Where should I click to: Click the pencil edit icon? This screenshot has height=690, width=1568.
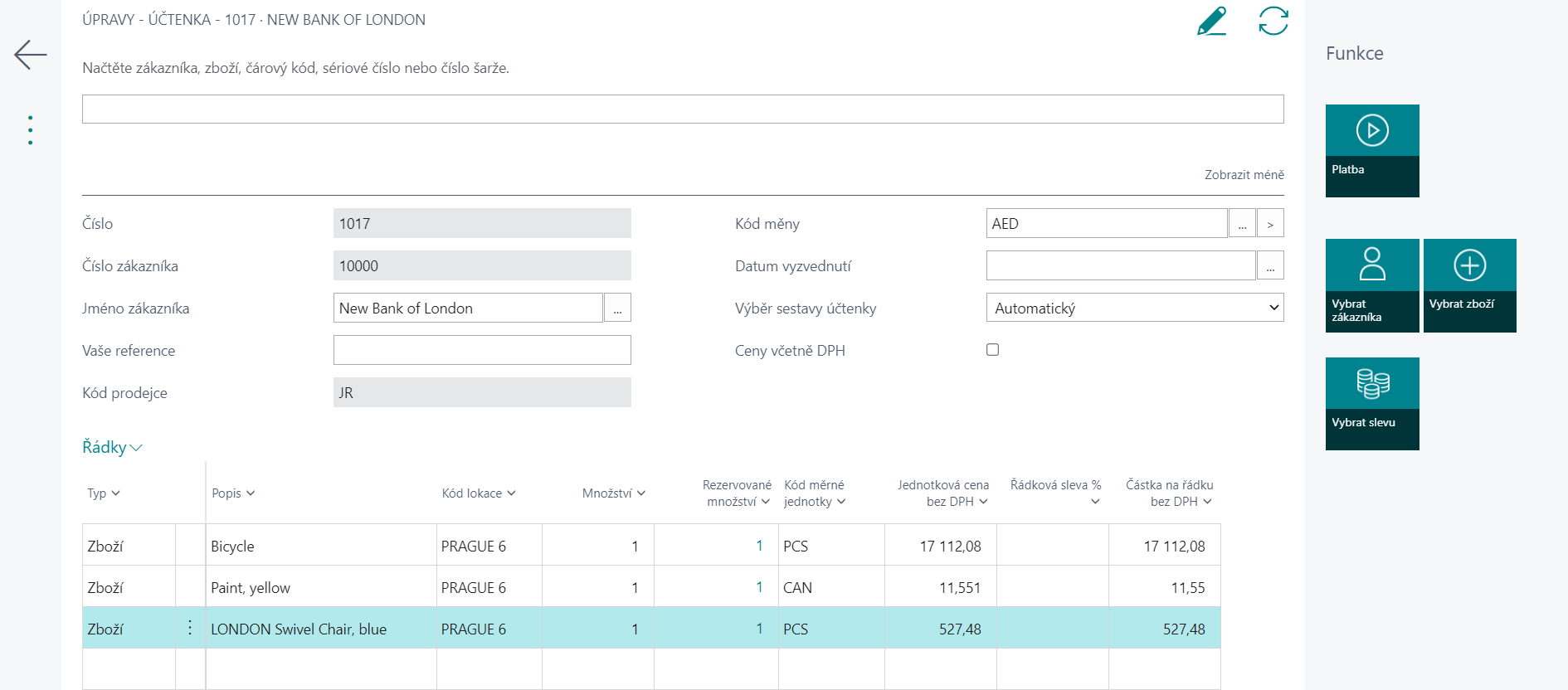tap(1211, 22)
